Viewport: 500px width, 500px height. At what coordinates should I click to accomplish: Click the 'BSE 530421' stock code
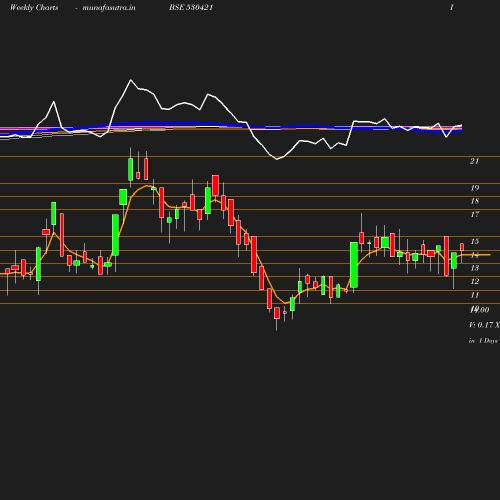[x=191, y=7]
